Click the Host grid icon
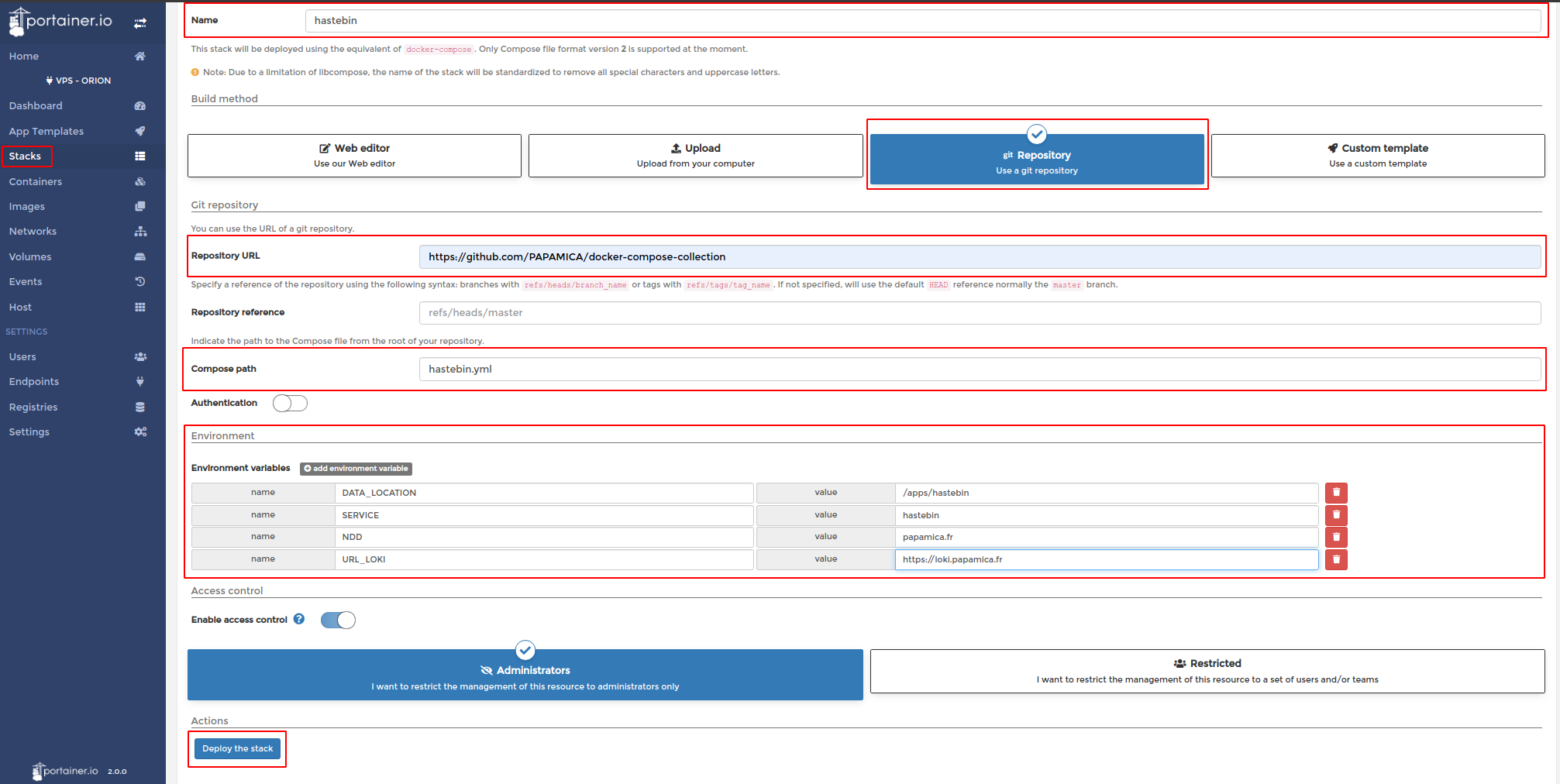Image resolution: width=1560 pixels, height=784 pixels. [x=140, y=307]
